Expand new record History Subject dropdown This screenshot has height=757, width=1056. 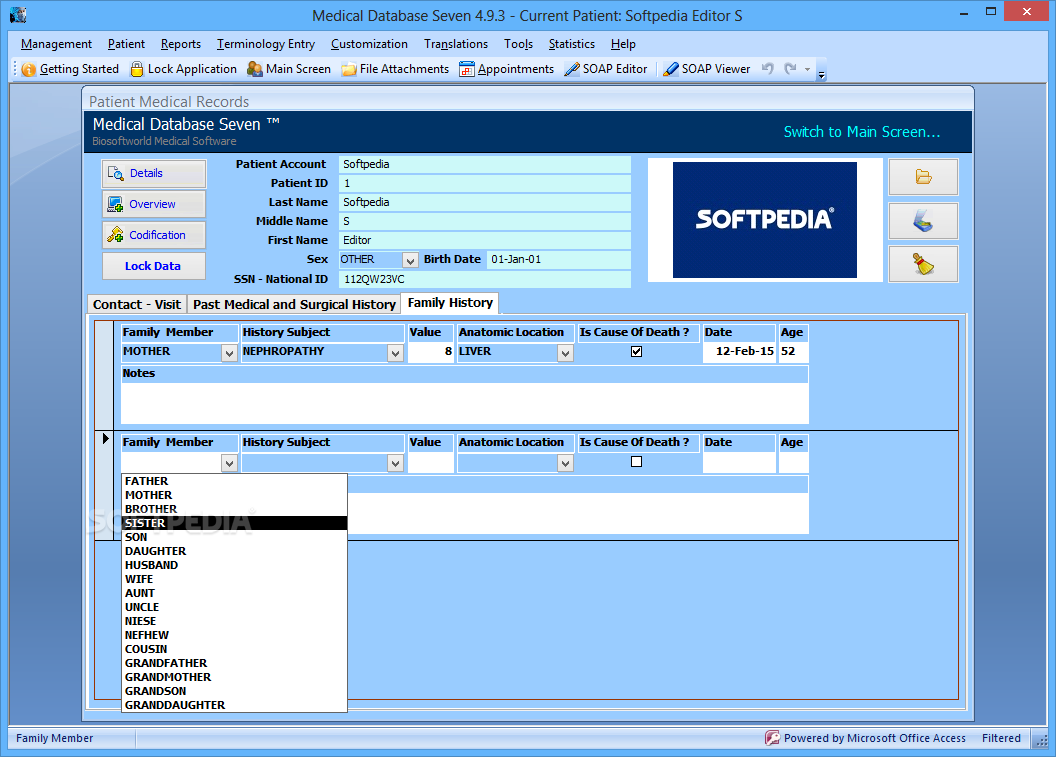[395, 463]
